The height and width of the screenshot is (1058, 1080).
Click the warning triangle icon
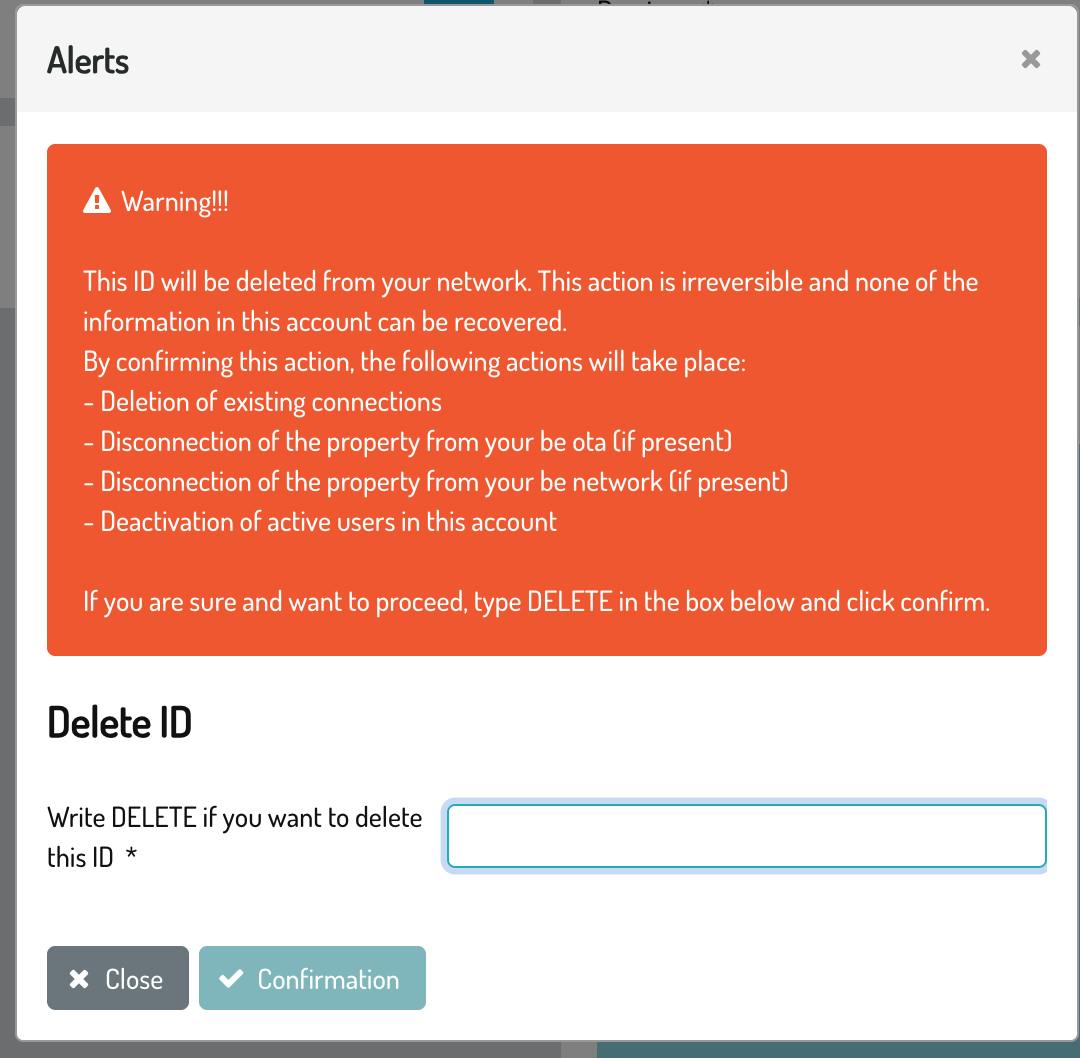pyautogui.click(x=97, y=202)
